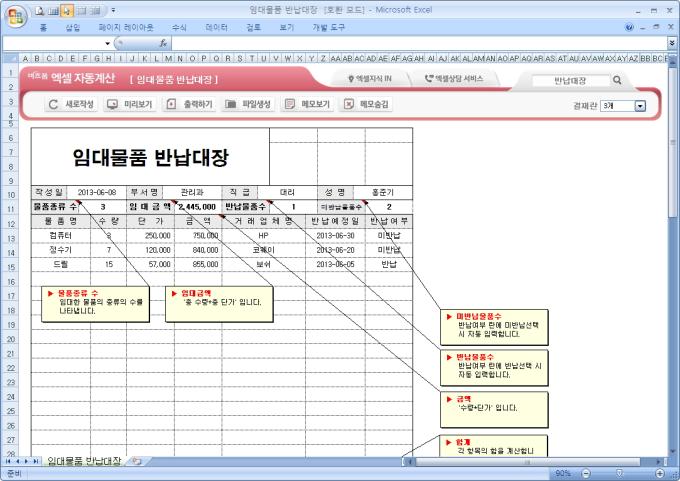Click the horizontal scrollbar
This screenshot has width=680, height=481.
[528, 461]
